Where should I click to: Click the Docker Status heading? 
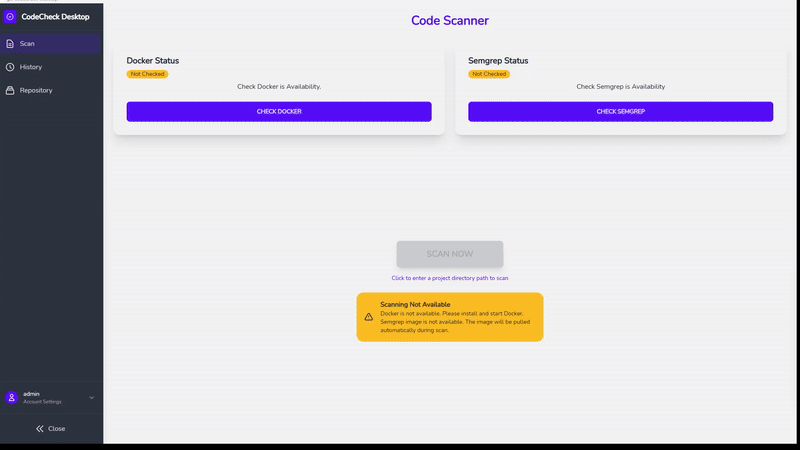[153, 60]
